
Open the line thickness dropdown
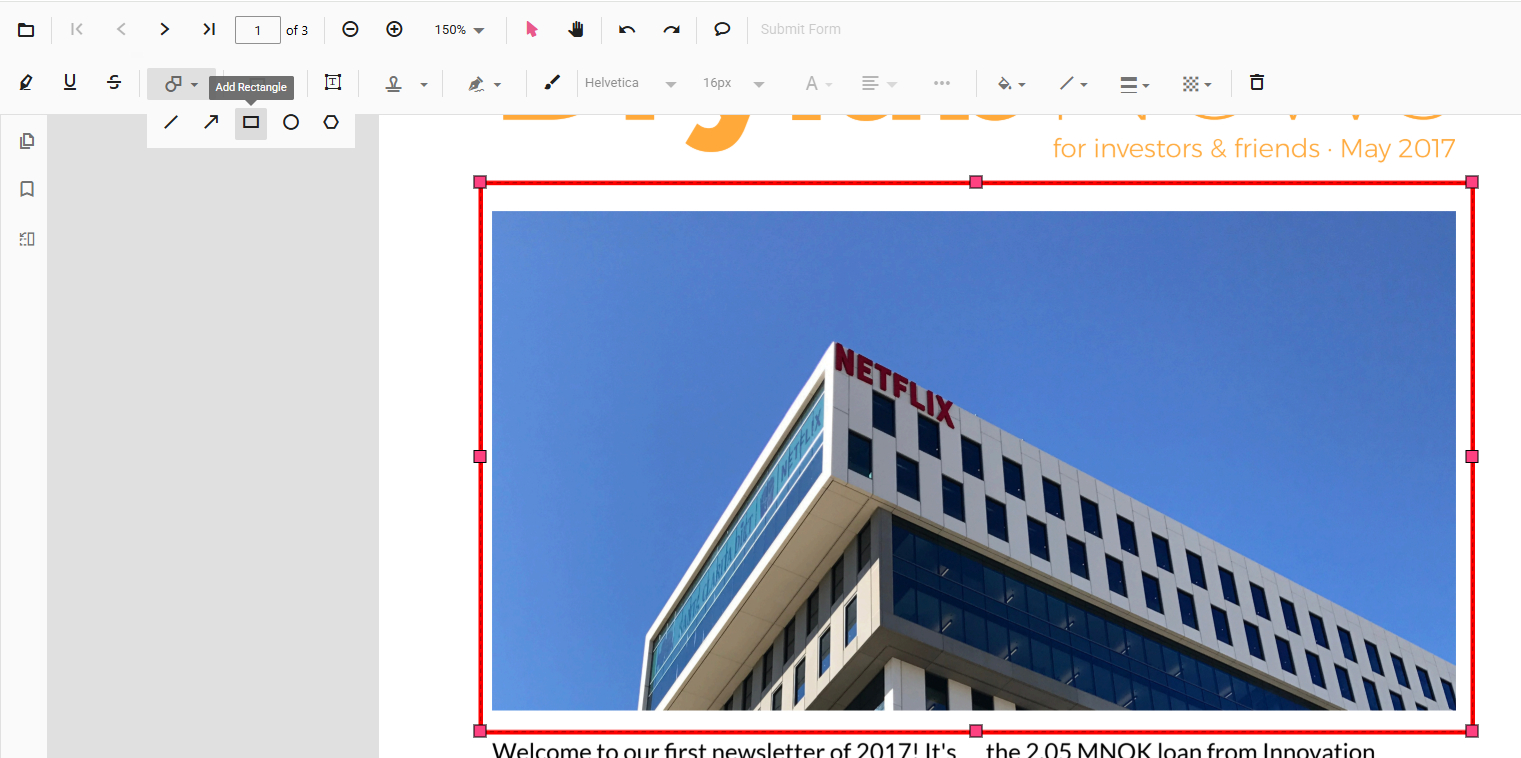pyautogui.click(x=1134, y=84)
